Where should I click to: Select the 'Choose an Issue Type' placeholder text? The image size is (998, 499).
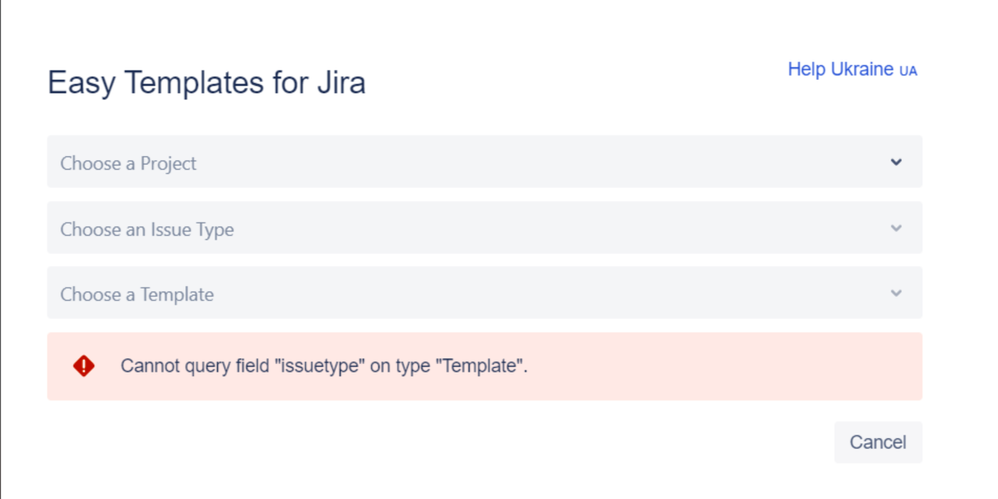147,229
